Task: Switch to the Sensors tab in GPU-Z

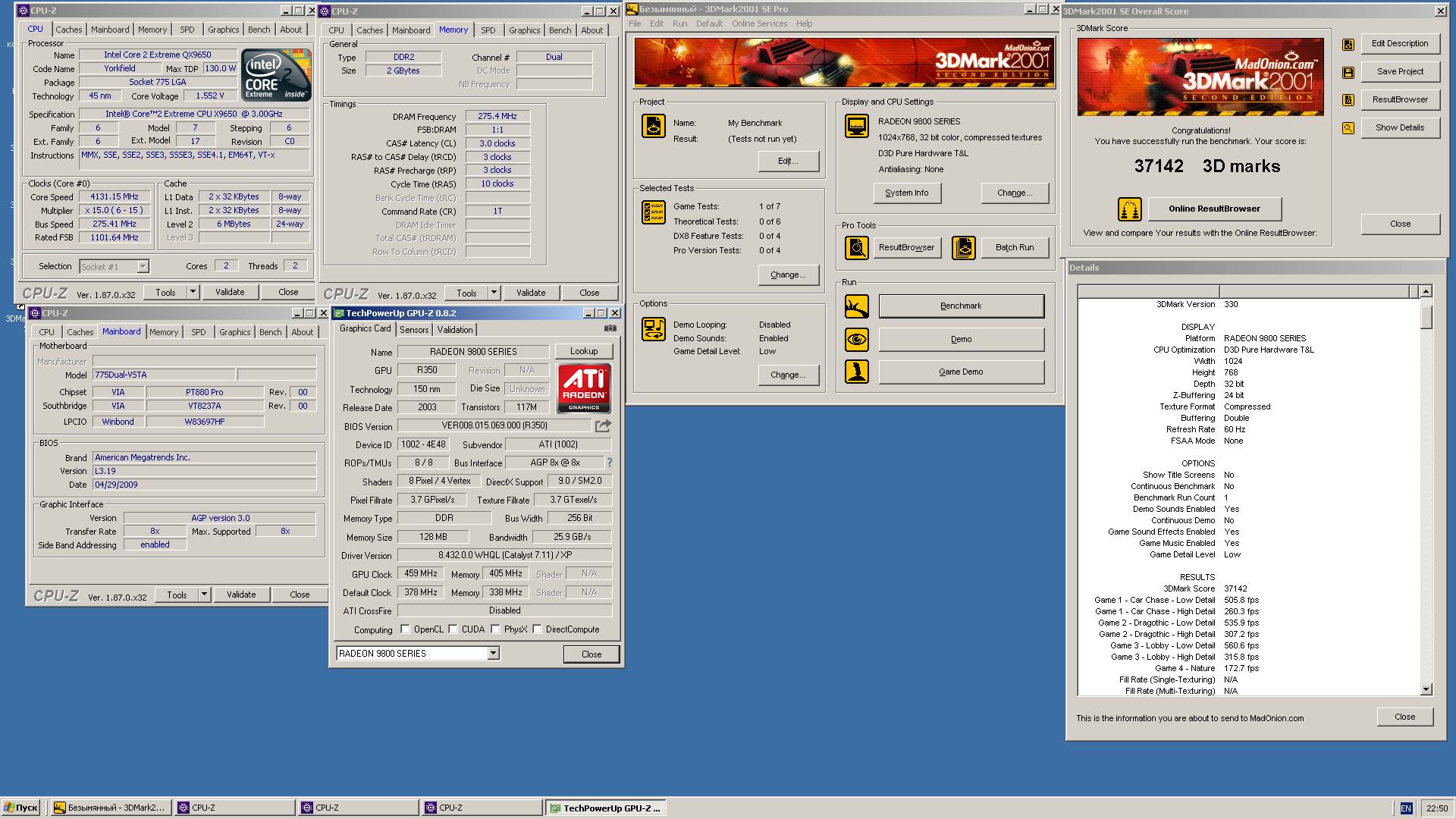Action: (414, 329)
